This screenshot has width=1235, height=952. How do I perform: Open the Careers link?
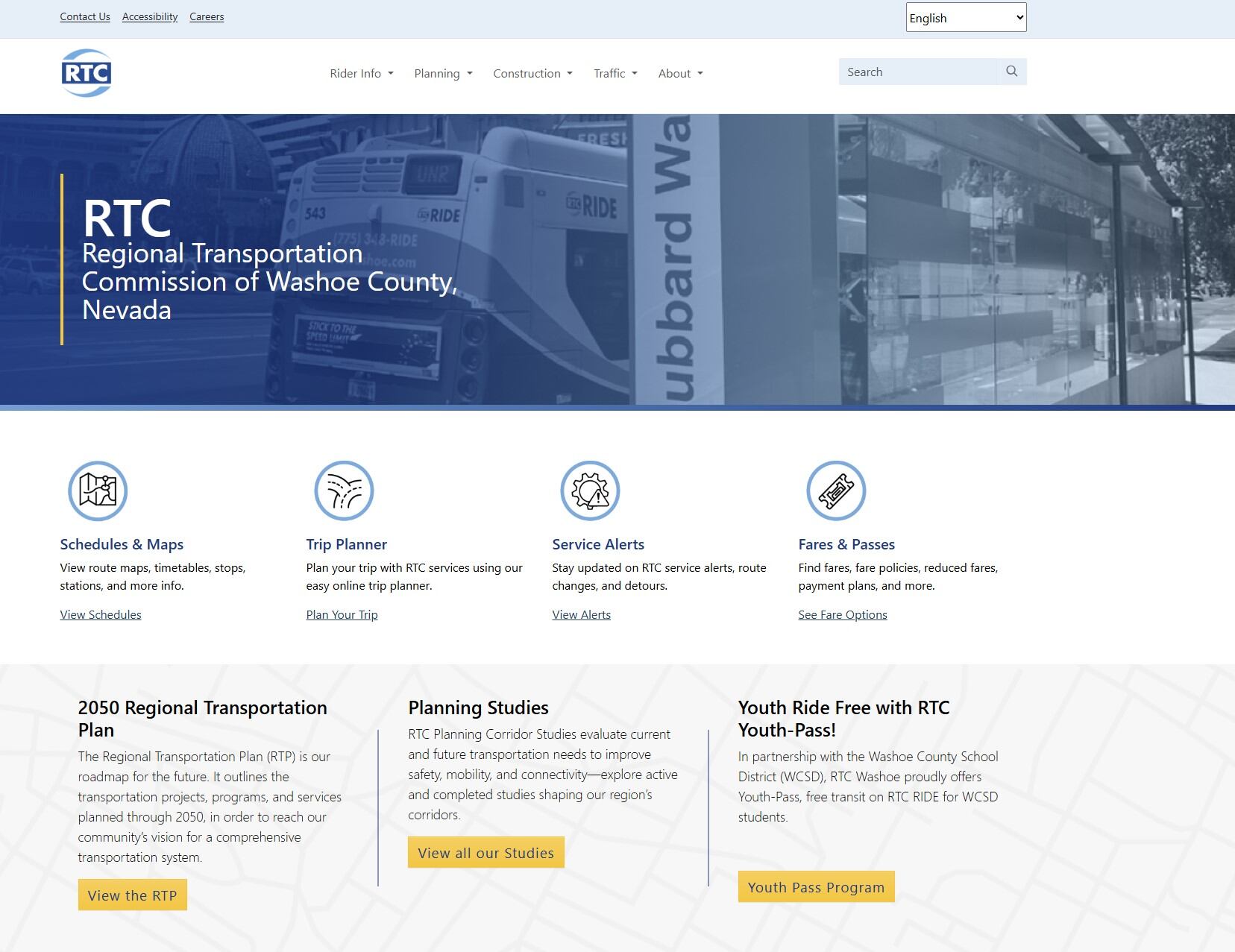[x=207, y=16]
